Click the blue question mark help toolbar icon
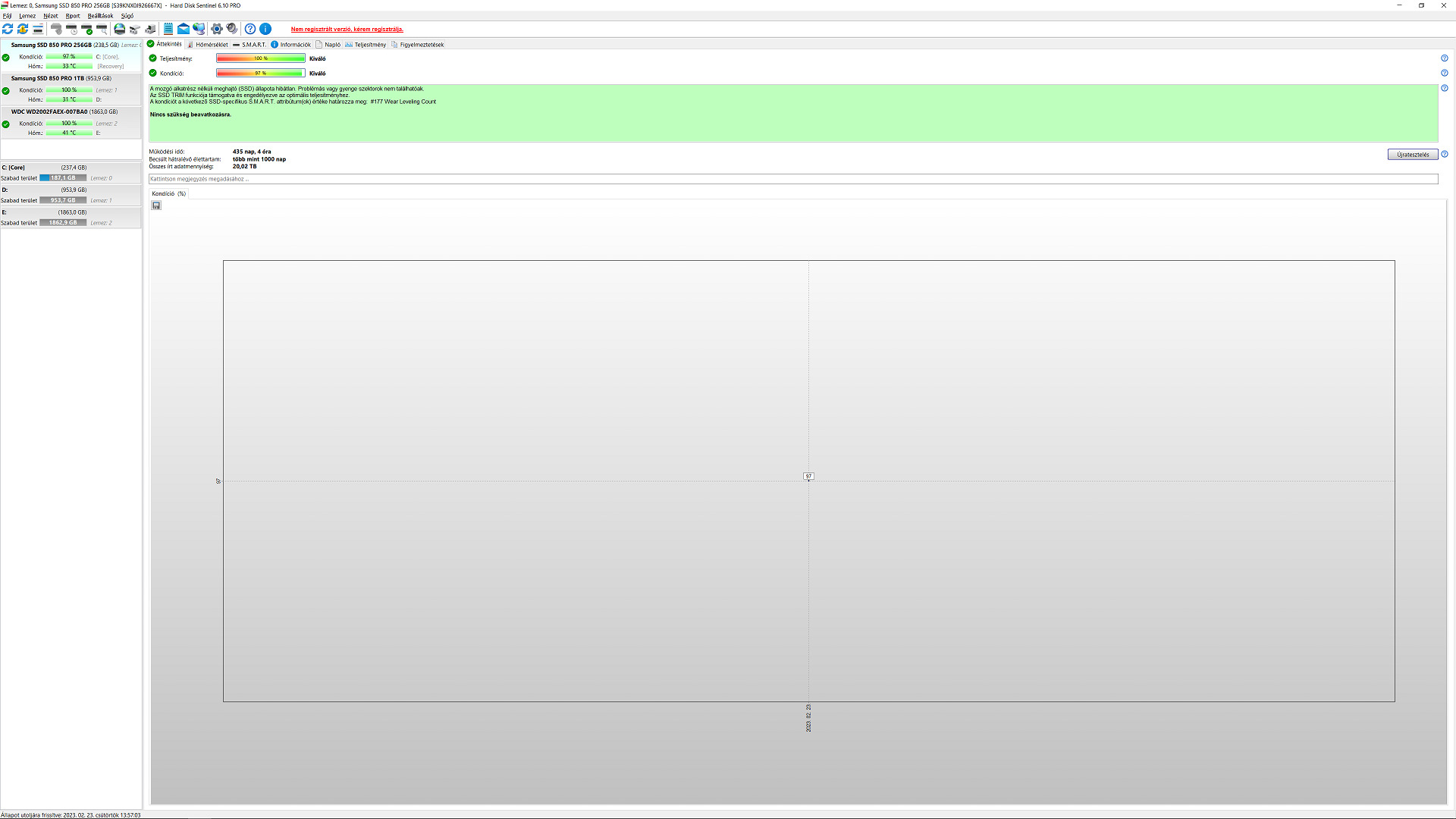The width and height of the screenshot is (1456, 819). point(250,29)
